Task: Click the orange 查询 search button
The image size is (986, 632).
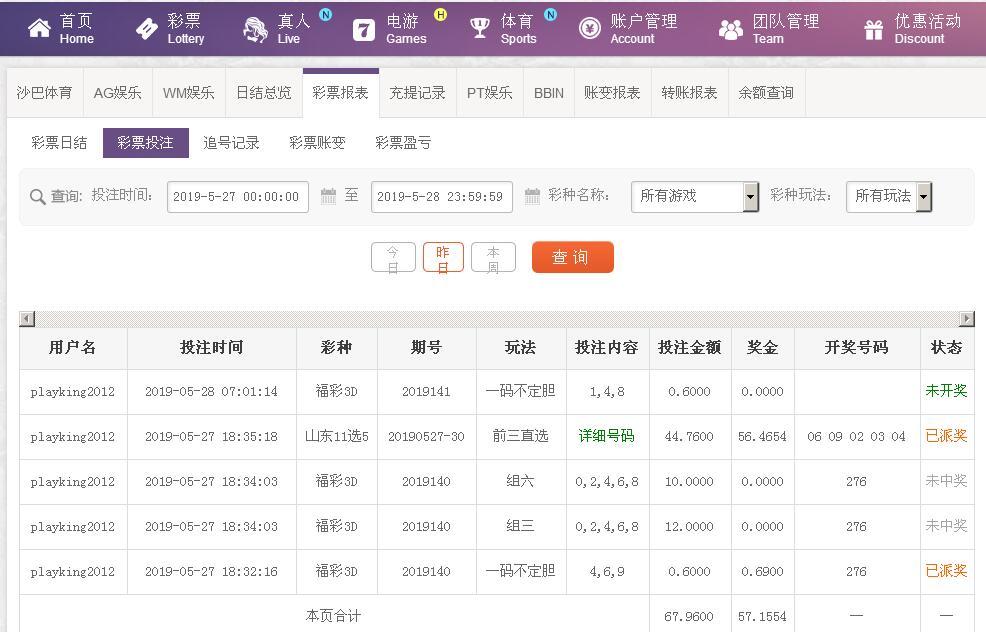Action: point(572,257)
